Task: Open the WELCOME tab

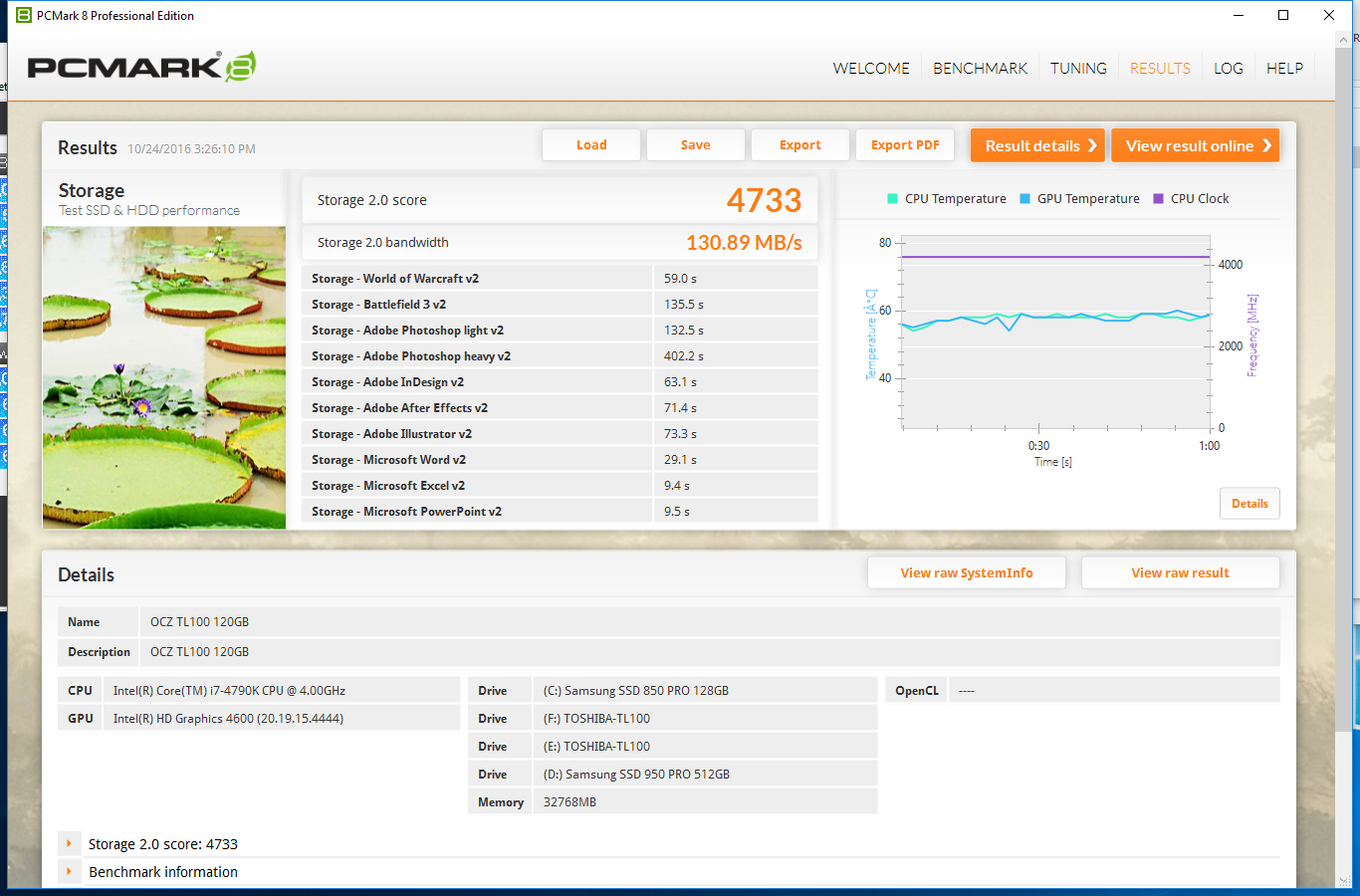Action: (871, 68)
